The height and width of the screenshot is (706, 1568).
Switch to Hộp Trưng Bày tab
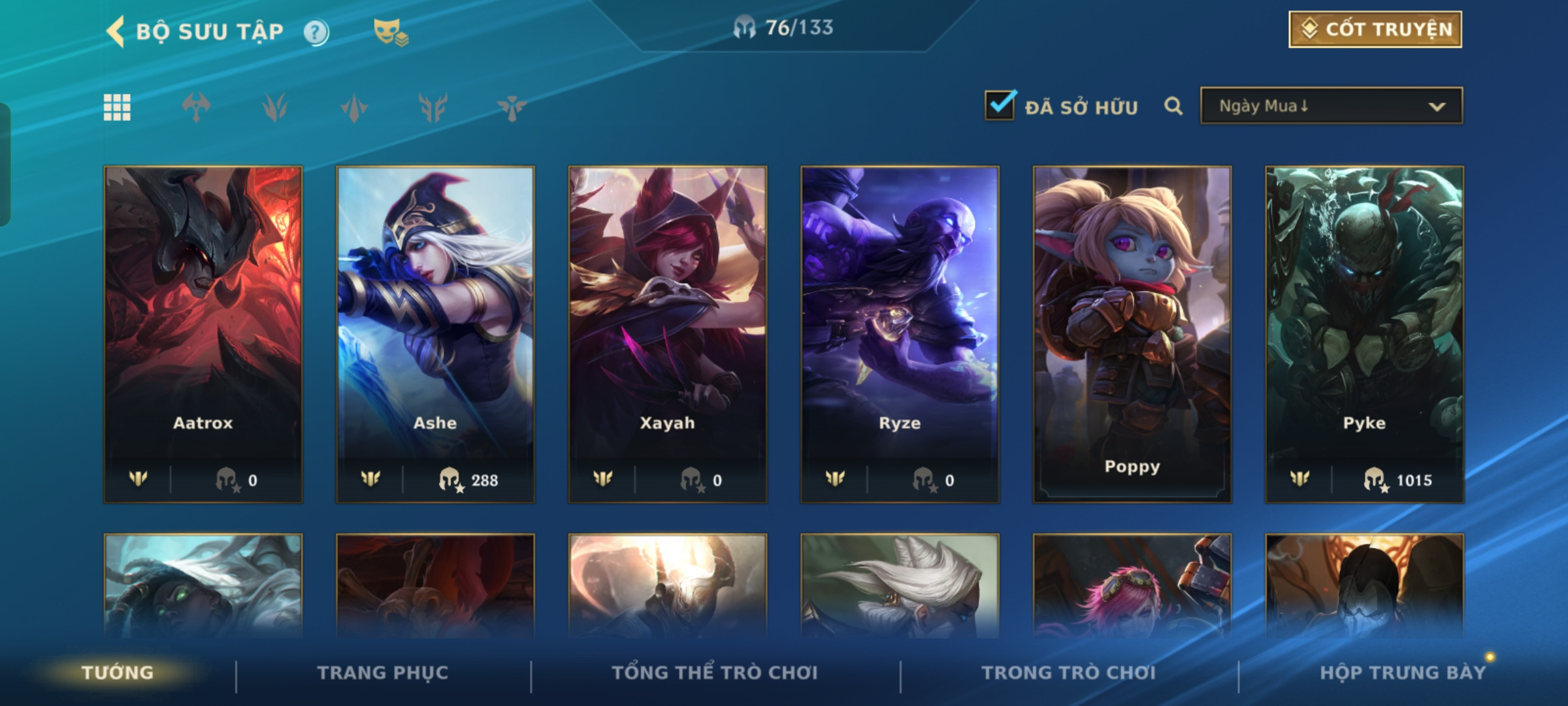[x=1403, y=673]
